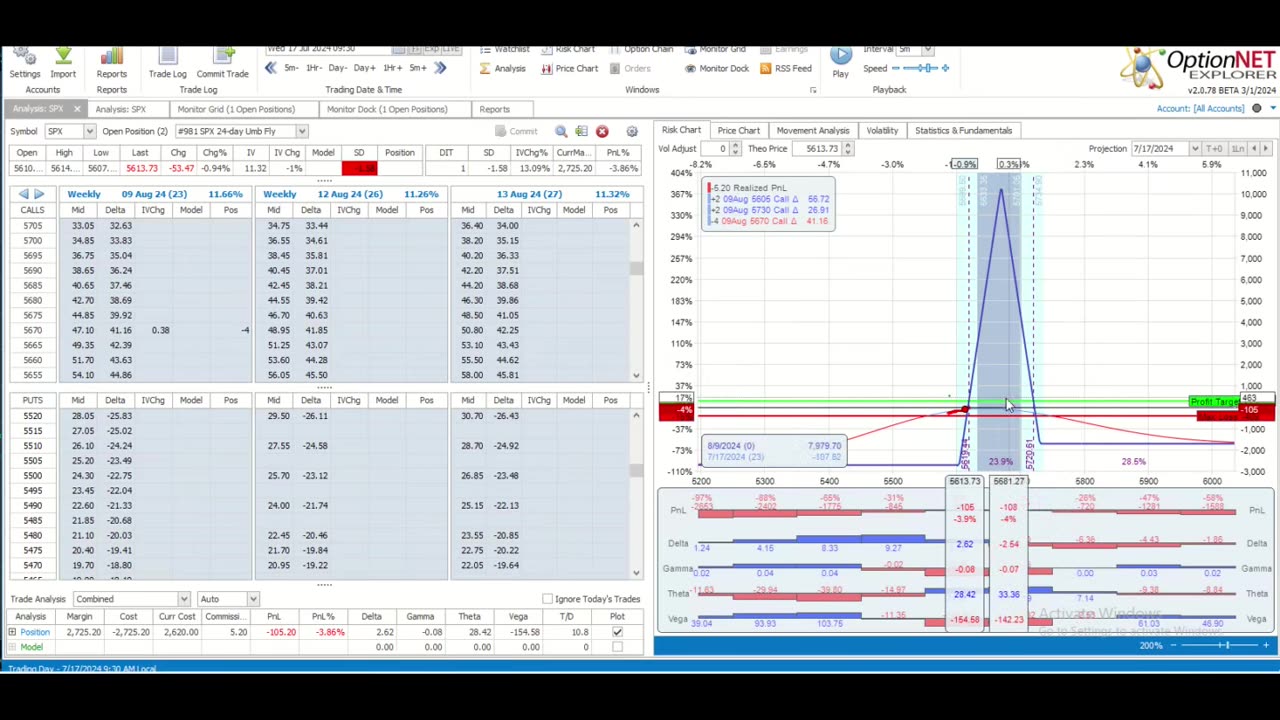
Task: Open the Price Chart window from the ribbon
Action: (x=569, y=68)
